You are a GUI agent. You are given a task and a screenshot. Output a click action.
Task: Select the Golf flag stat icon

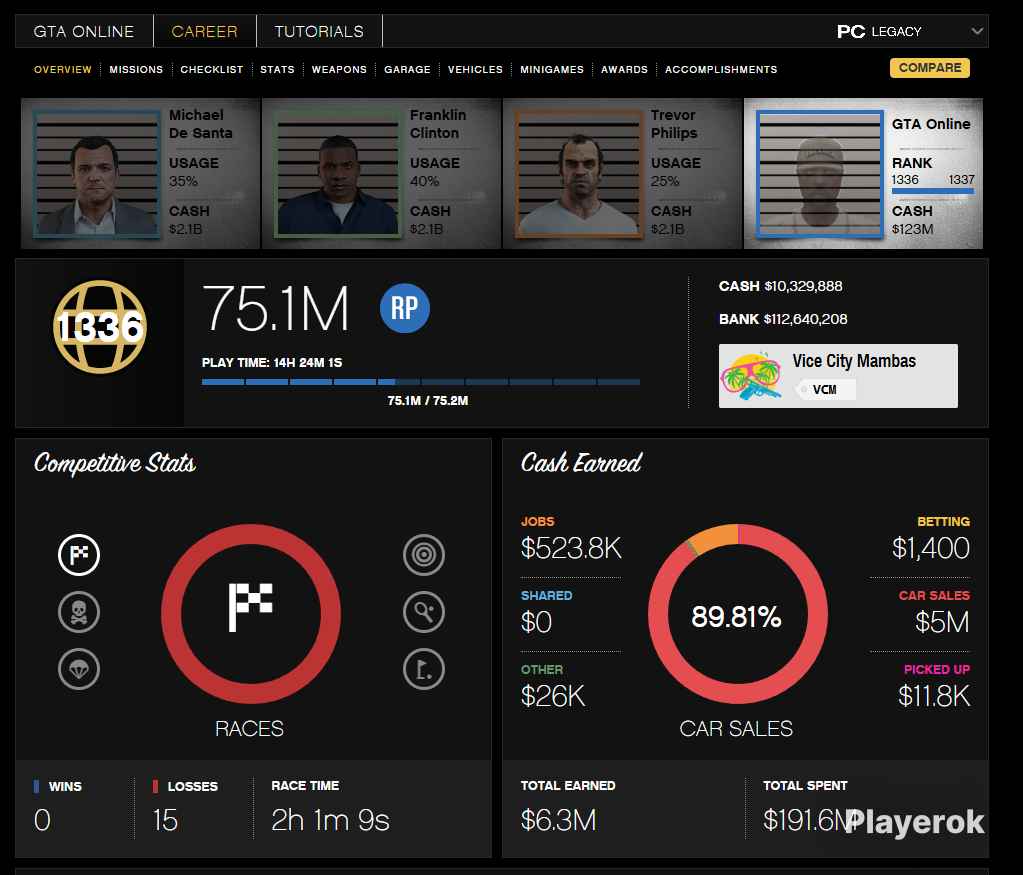pos(424,669)
